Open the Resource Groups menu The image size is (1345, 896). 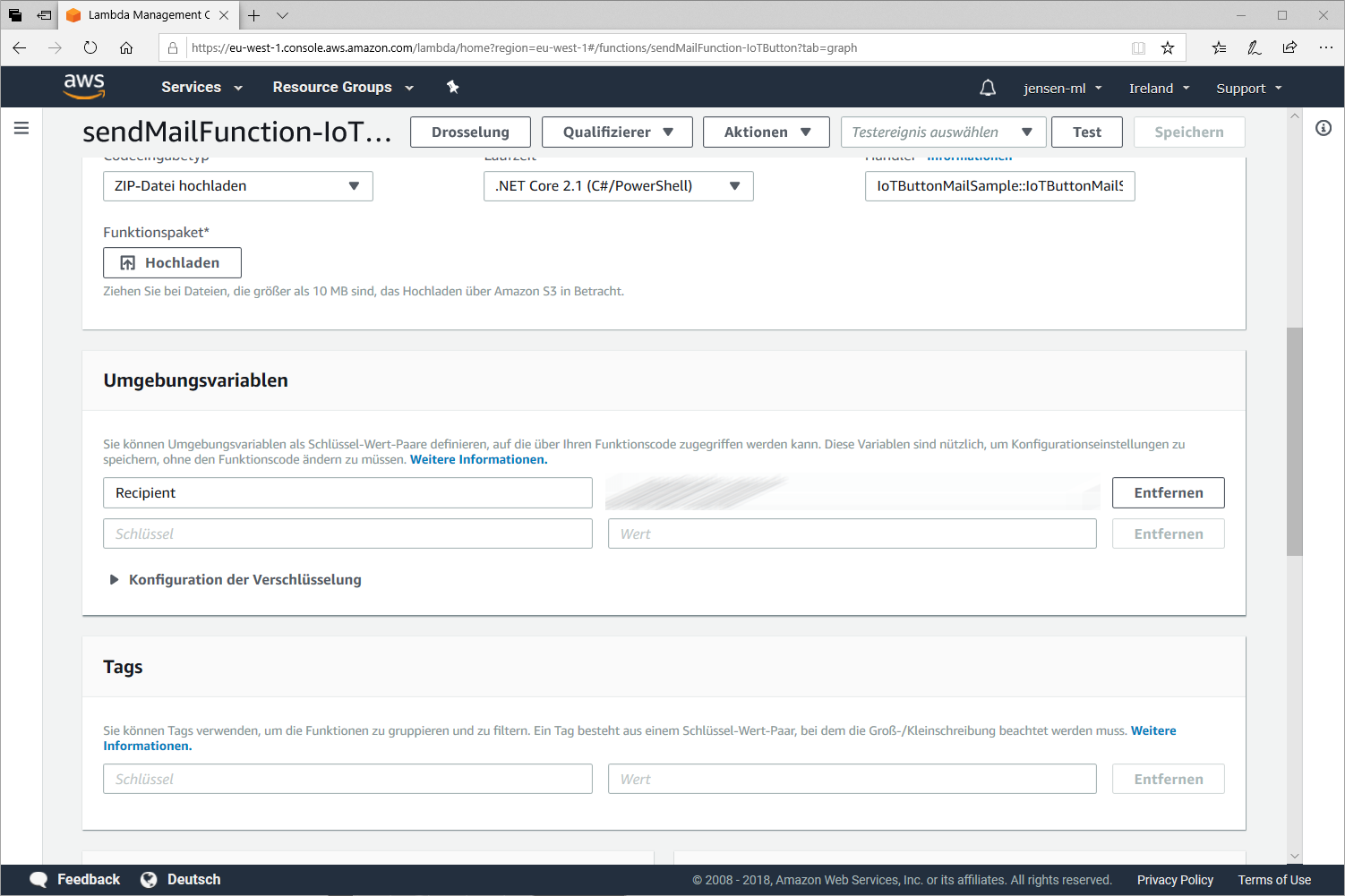click(342, 88)
